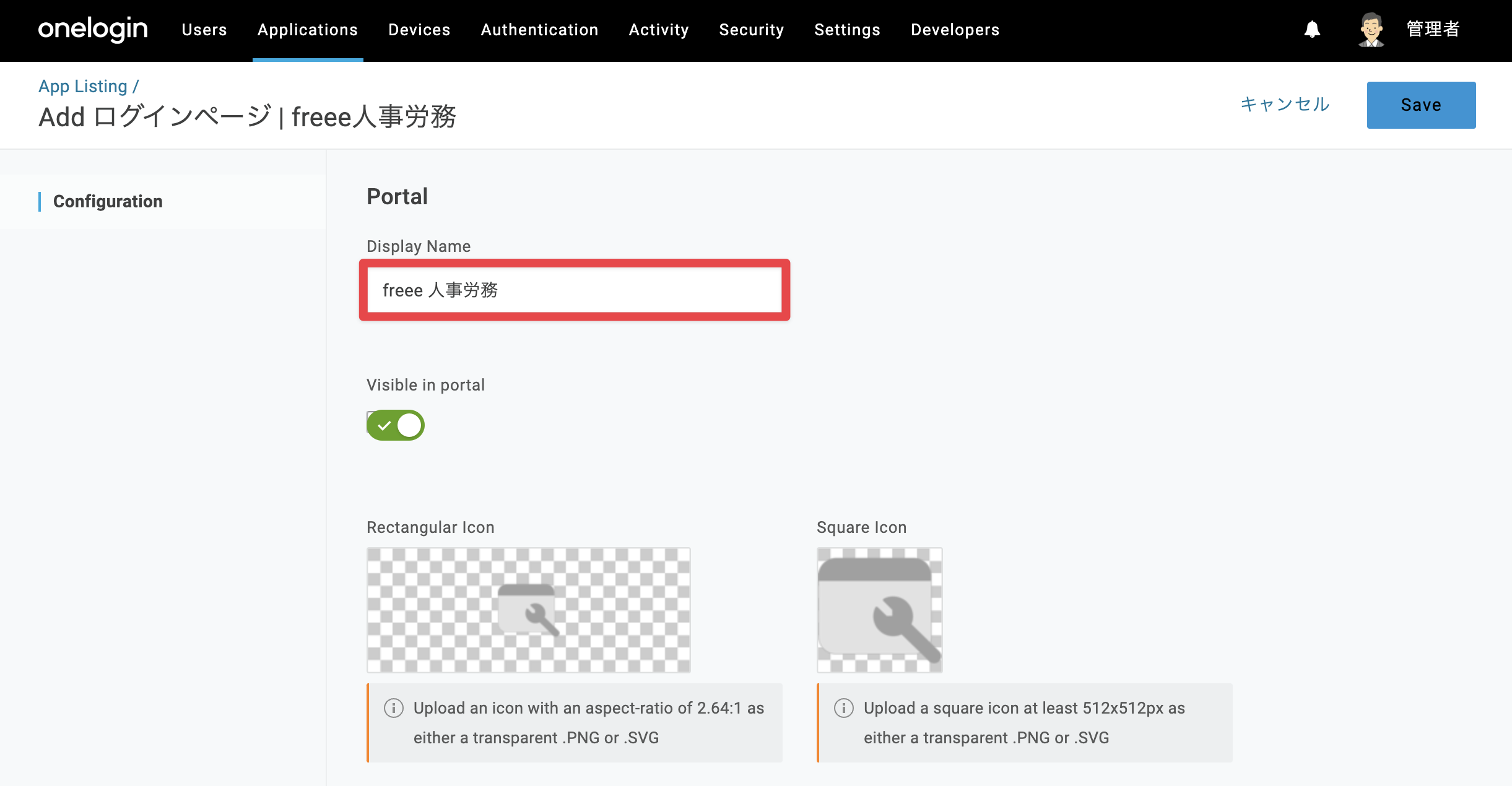This screenshot has height=786, width=1512.
Task: Click the キャンセル link
Action: point(1285,104)
